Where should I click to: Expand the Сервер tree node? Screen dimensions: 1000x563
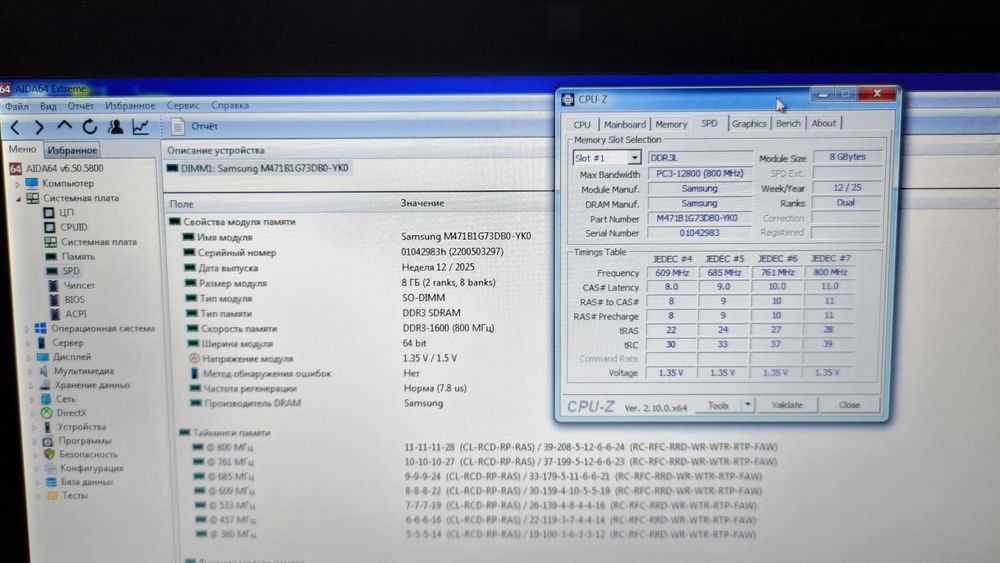click(28, 343)
